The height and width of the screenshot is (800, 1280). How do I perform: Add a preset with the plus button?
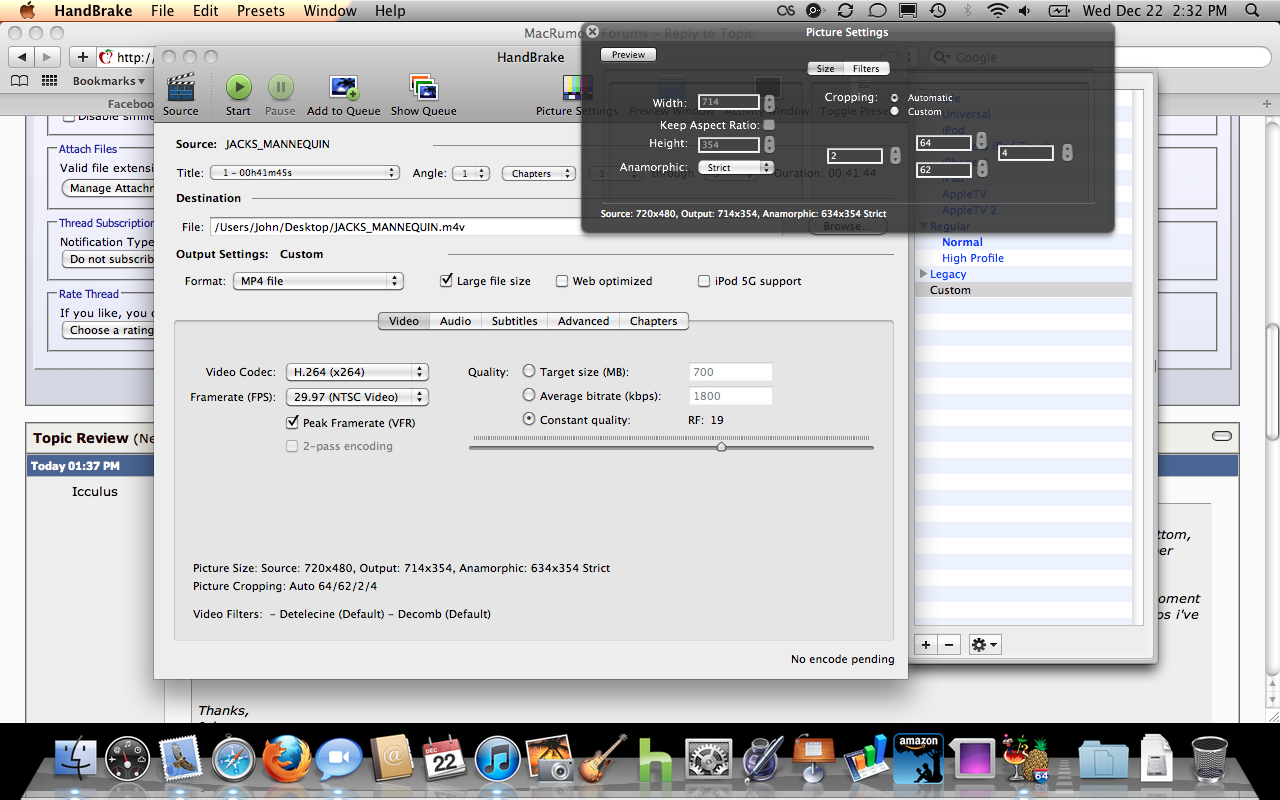point(926,644)
